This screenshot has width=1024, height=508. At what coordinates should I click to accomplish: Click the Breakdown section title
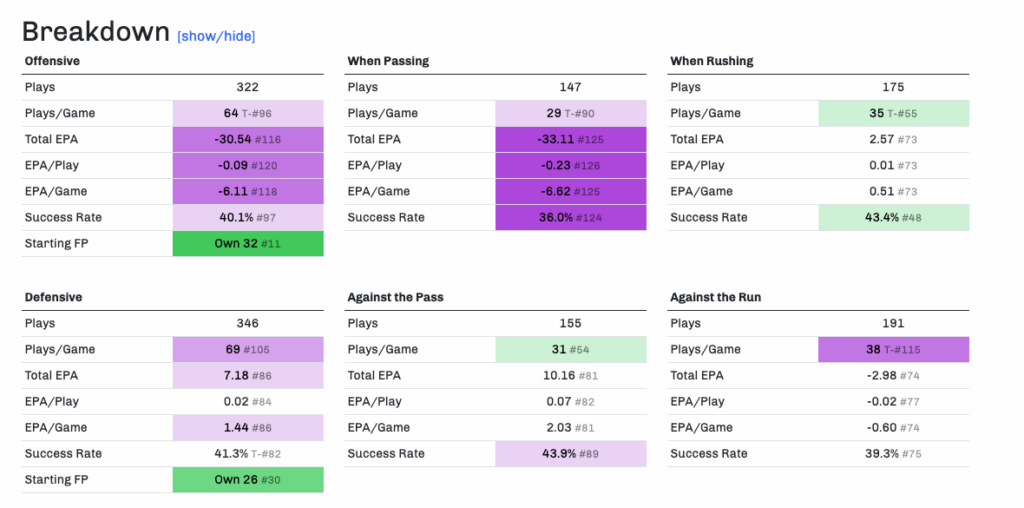pos(96,32)
